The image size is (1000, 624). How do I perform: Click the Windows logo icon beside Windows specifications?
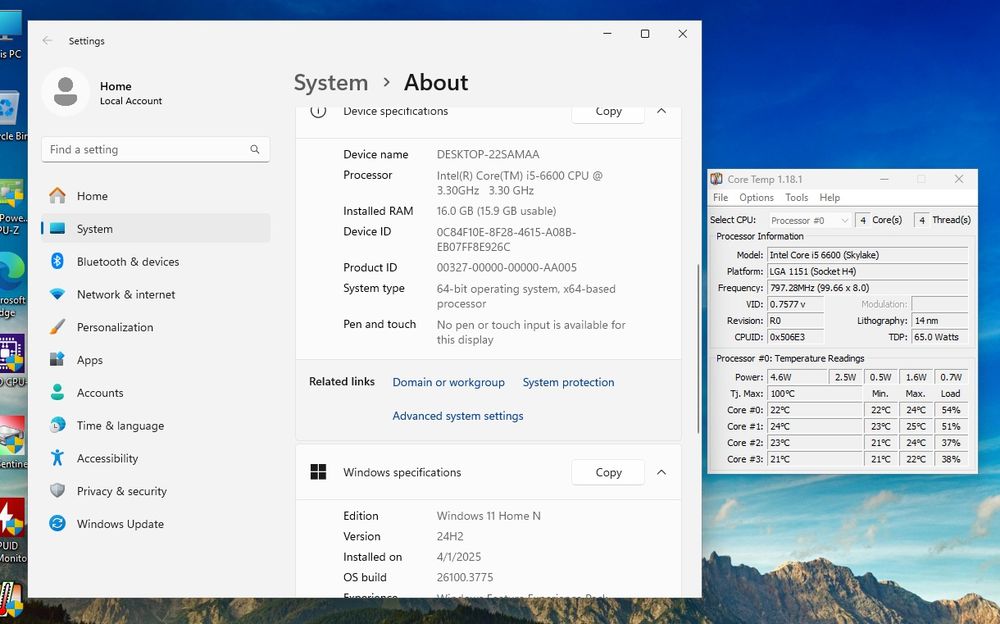(x=318, y=472)
